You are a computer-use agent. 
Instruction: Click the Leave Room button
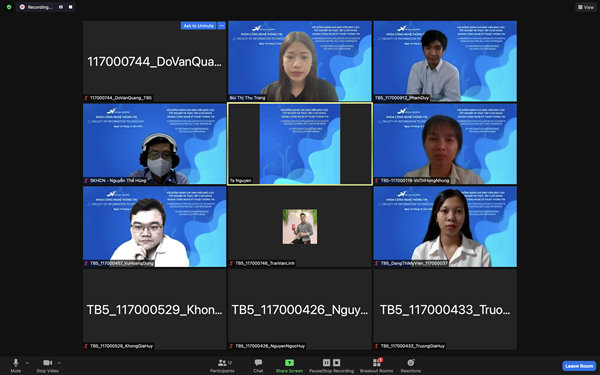pyautogui.click(x=579, y=366)
